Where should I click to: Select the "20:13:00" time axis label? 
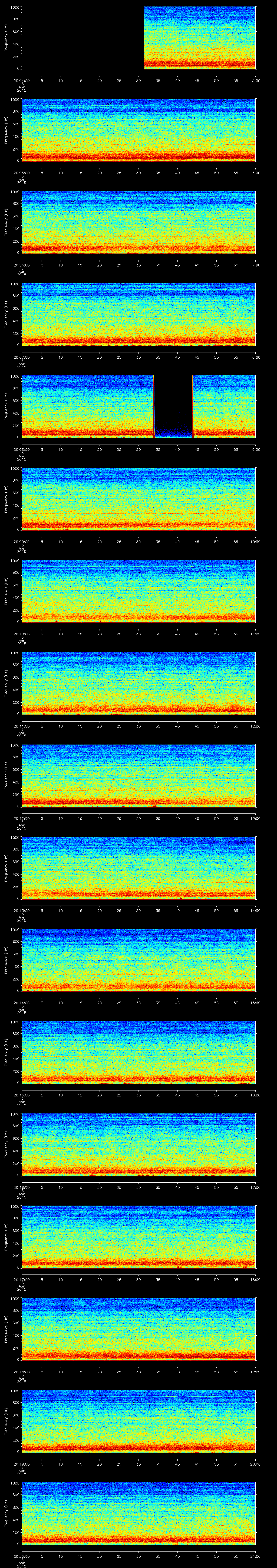pos(21,910)
